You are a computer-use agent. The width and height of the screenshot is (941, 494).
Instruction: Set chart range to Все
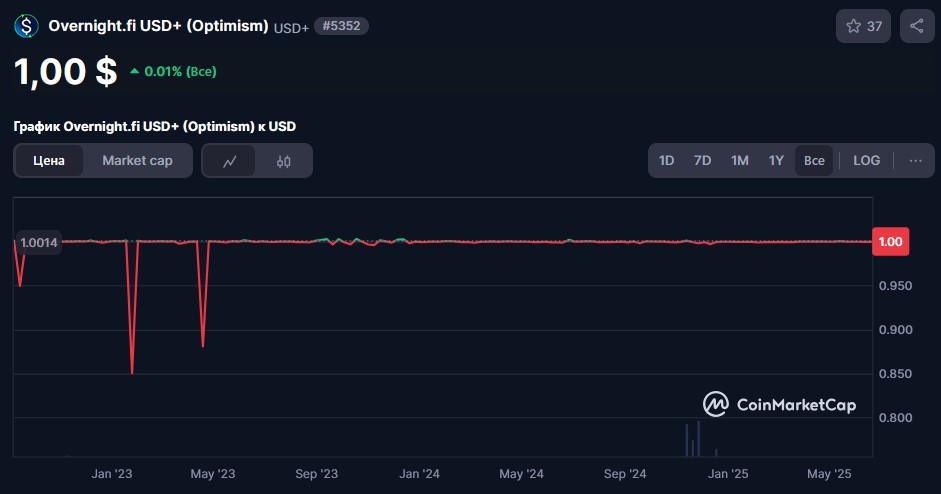(814, 160)
